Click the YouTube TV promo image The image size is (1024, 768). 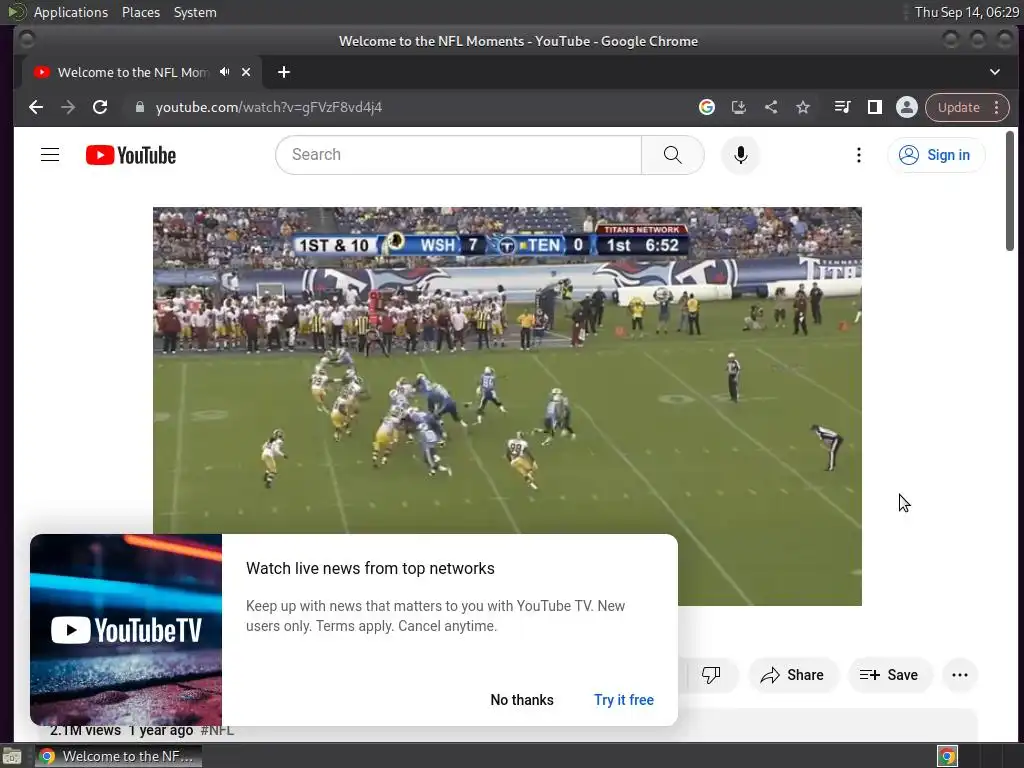coord(126,630)
